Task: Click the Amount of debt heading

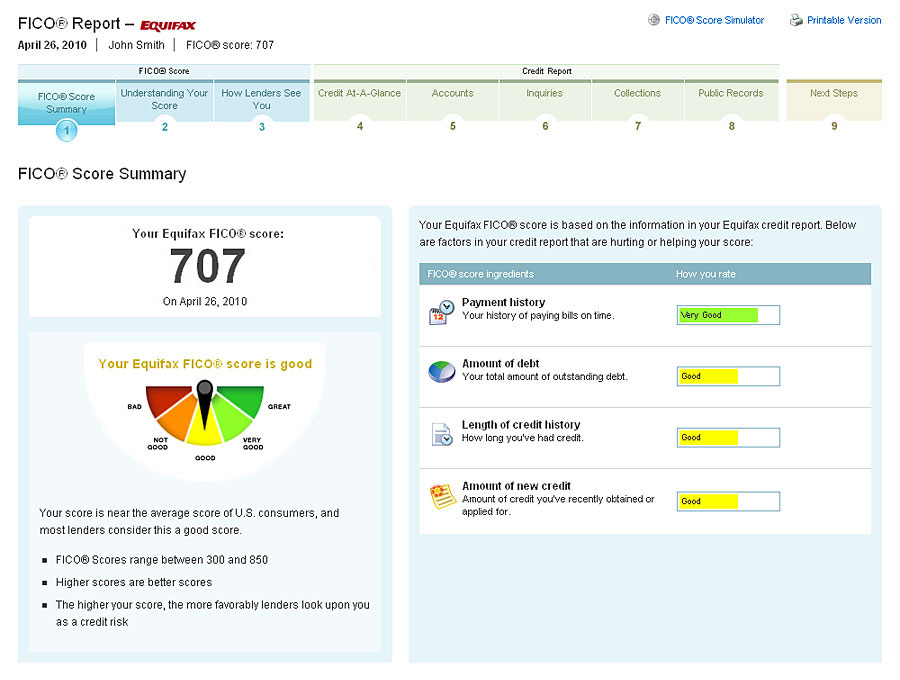Action: point(501,364)
